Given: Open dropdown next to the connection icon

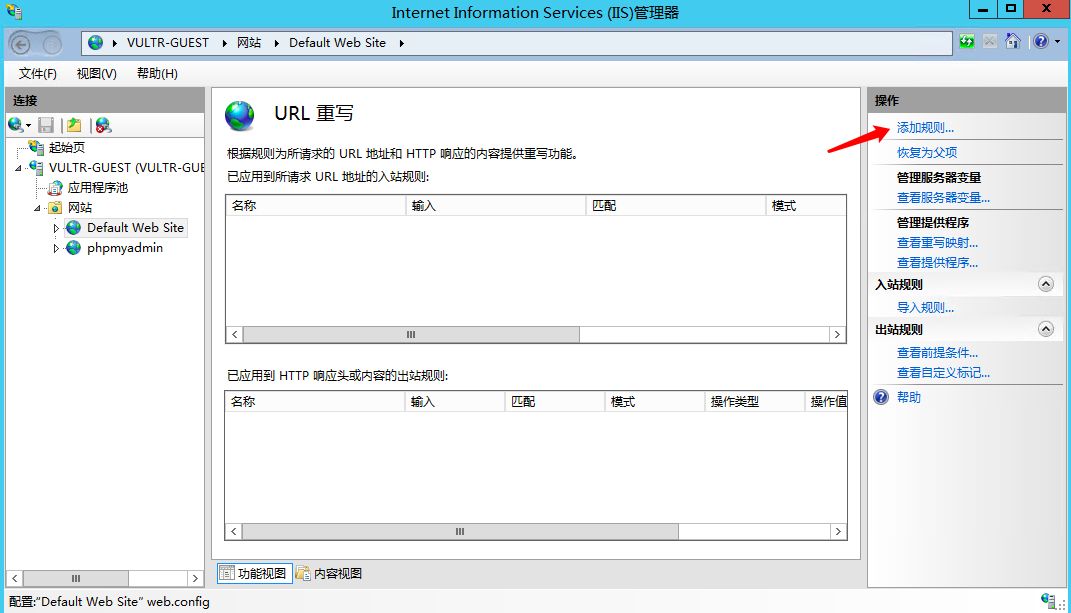Looking at the screenshot, I should pyautogui.click(x=28, y=126).
